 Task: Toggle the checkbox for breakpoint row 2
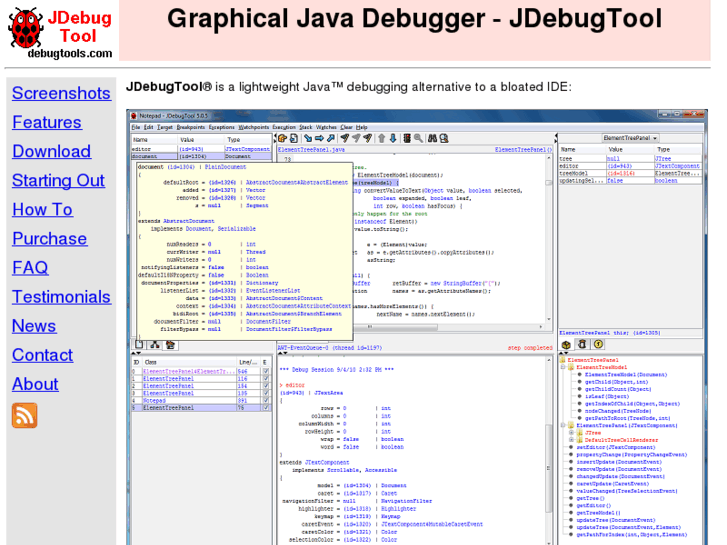click(x=266, y=386)
